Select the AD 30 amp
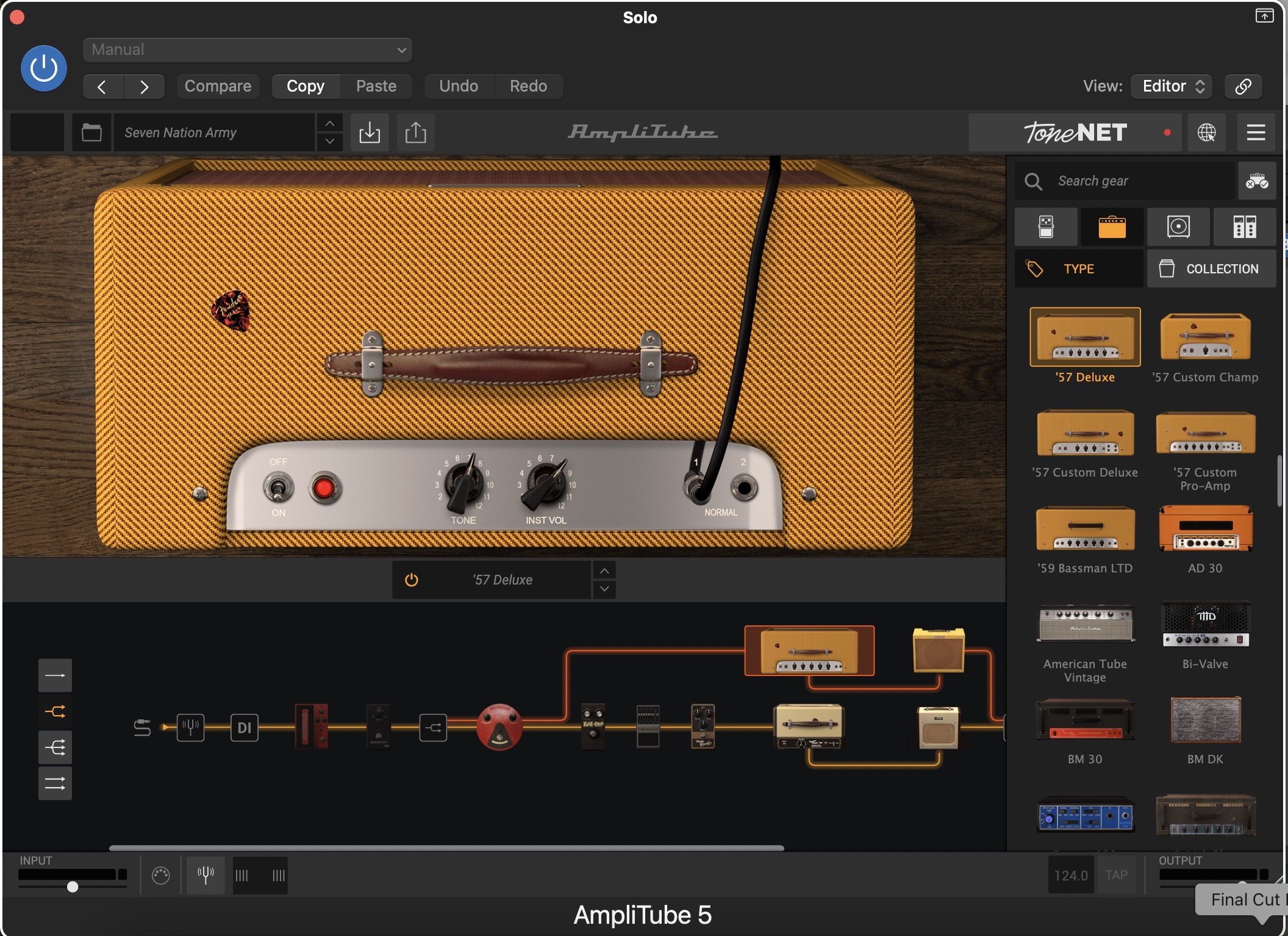Image resolution: width=1288 pixels, height=936 pixels. tap(1205, 528)
